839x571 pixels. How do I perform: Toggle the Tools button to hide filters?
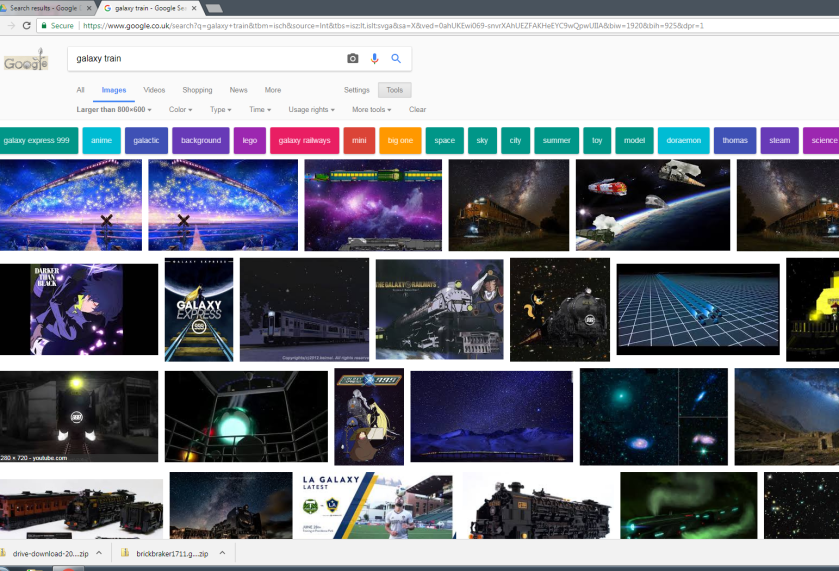(x=394, y=90)
